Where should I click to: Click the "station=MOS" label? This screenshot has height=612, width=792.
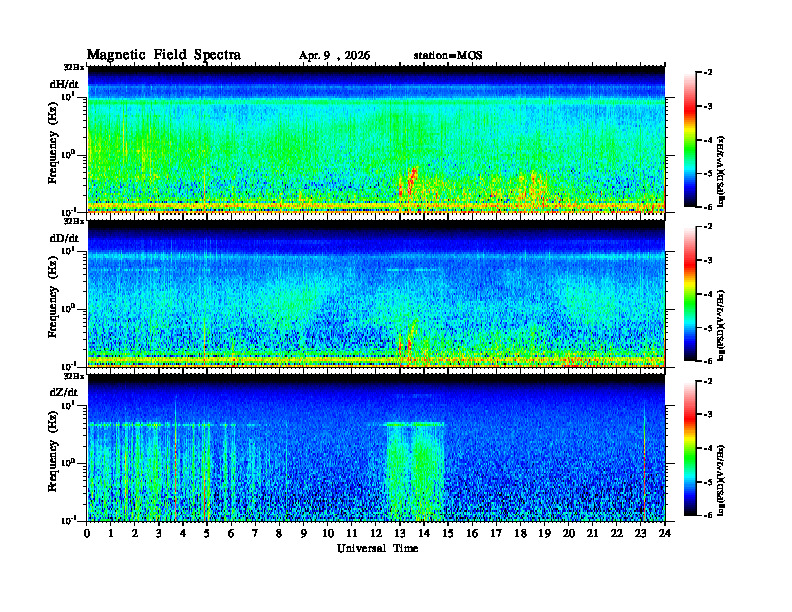448,56
